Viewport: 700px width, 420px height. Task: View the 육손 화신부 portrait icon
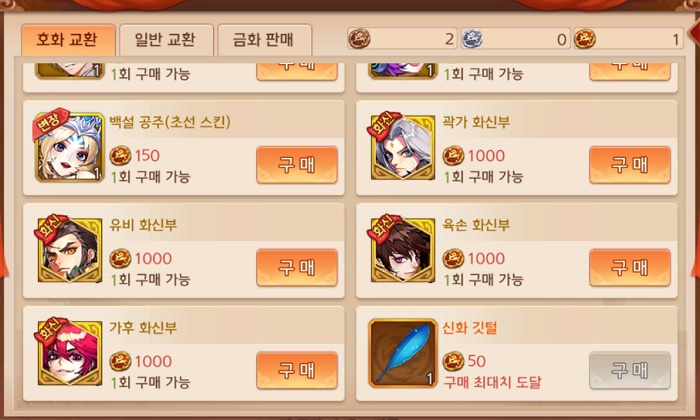point(402,250)
